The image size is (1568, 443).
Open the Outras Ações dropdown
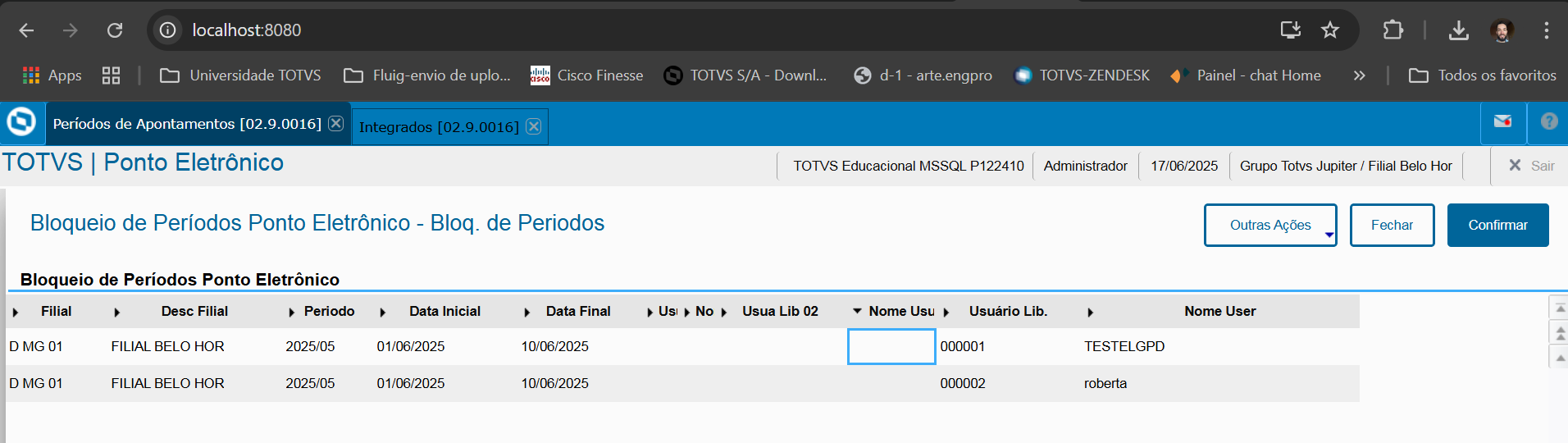[x=1270, y=225]
